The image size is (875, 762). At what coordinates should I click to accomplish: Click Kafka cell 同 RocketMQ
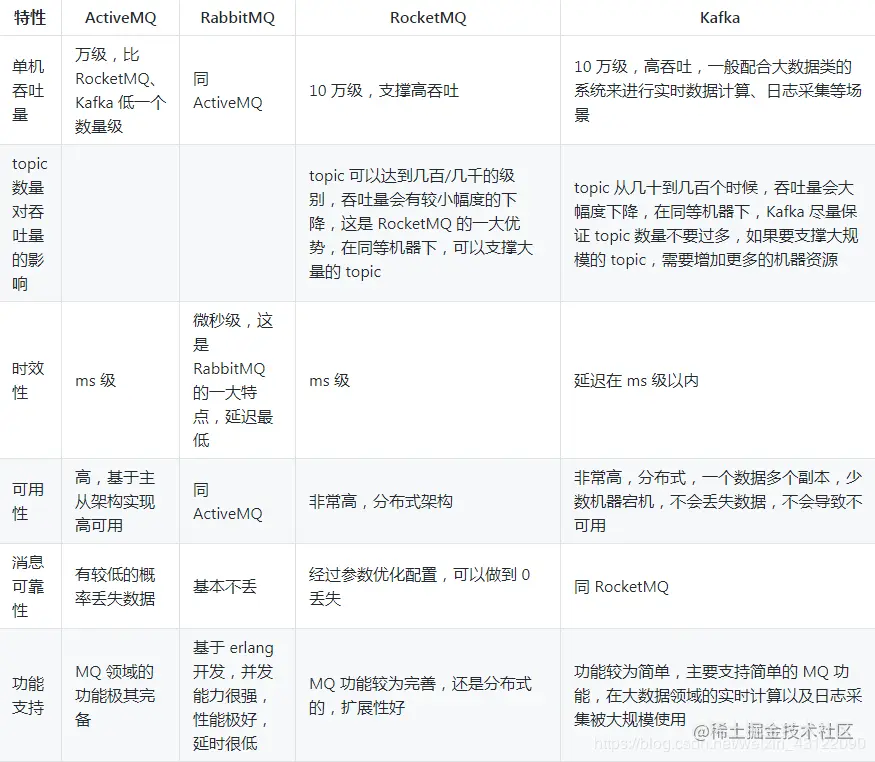pyautogui.click(x=718, y=586)
